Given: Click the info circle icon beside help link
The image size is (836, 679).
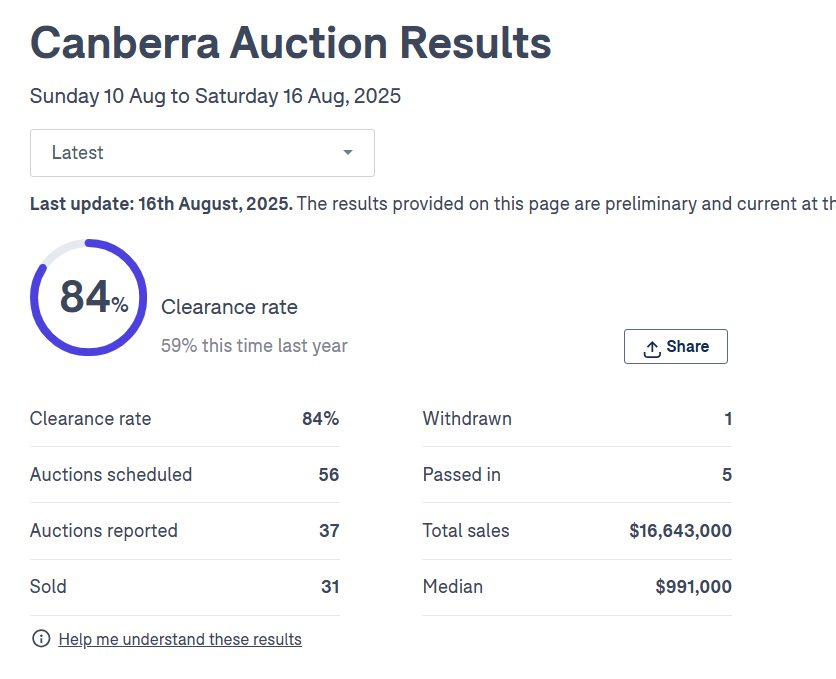Looking at the screenshot, I should (x=41, y=639).
